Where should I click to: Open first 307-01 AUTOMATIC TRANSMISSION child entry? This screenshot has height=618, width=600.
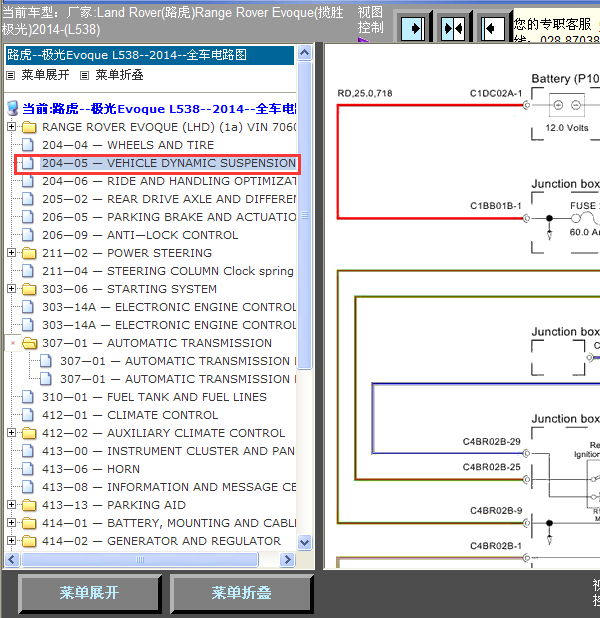178,361
